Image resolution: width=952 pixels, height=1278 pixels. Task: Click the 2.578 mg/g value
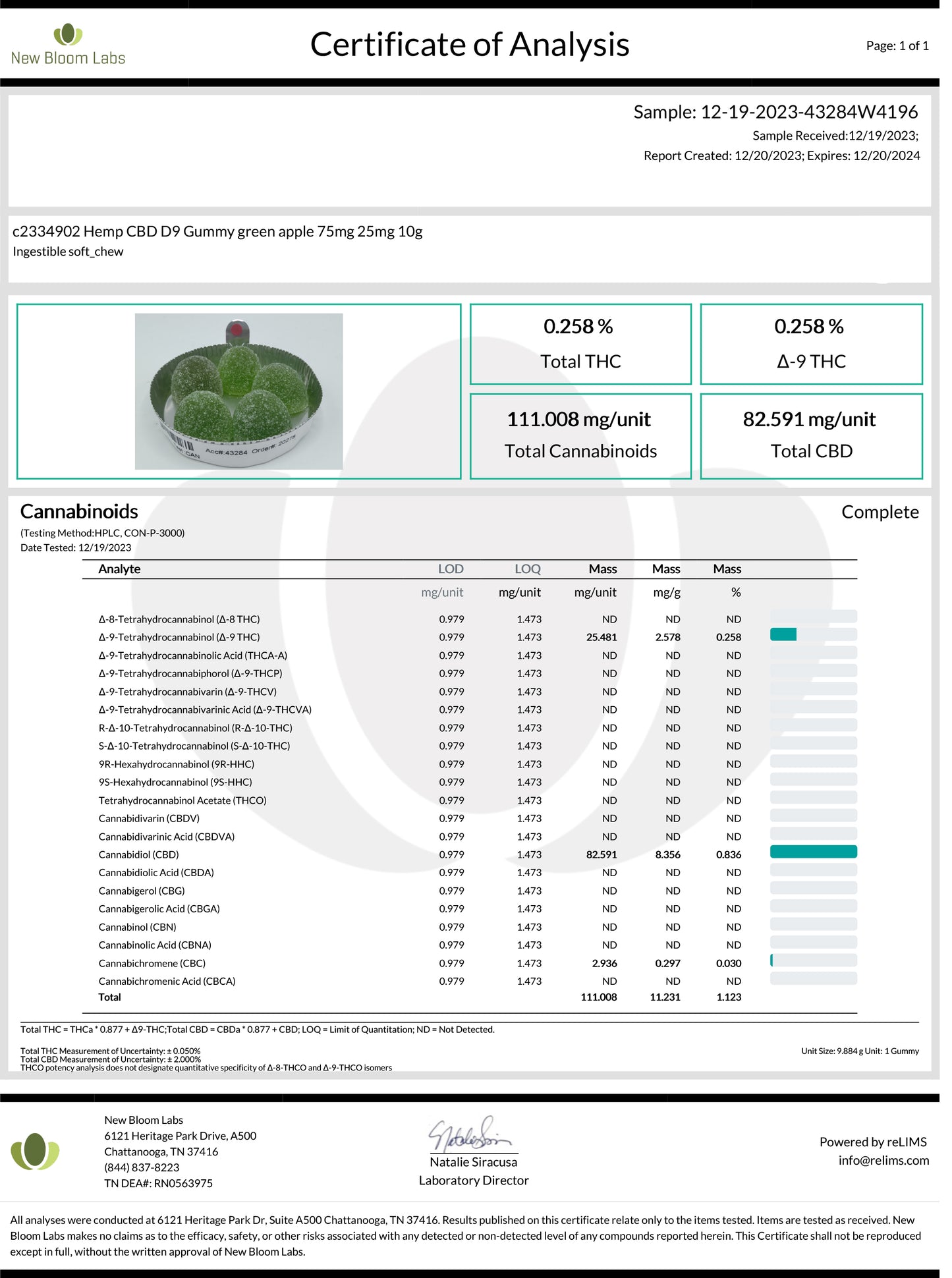667,637
